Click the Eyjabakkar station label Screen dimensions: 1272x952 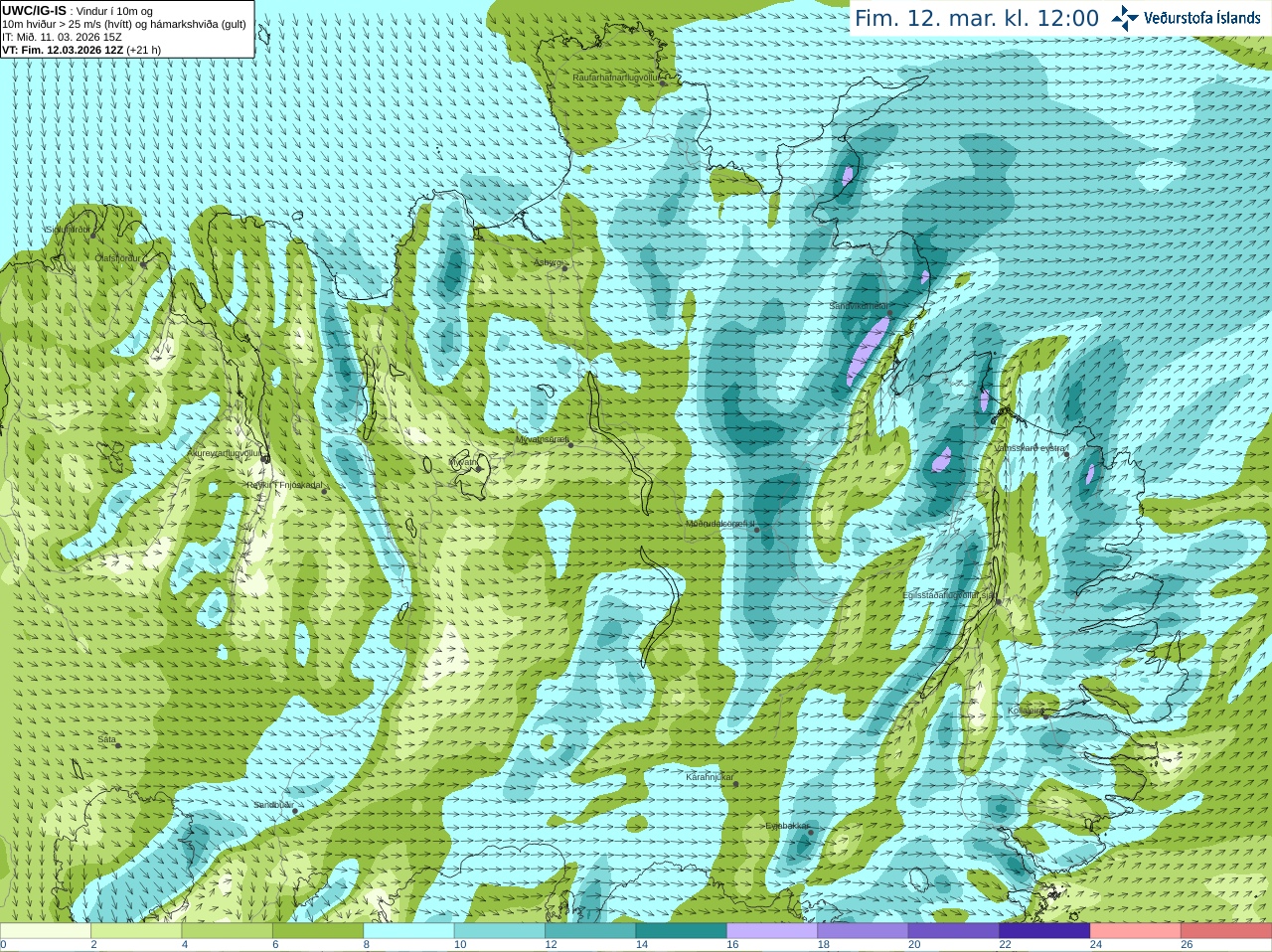[788, 825]
